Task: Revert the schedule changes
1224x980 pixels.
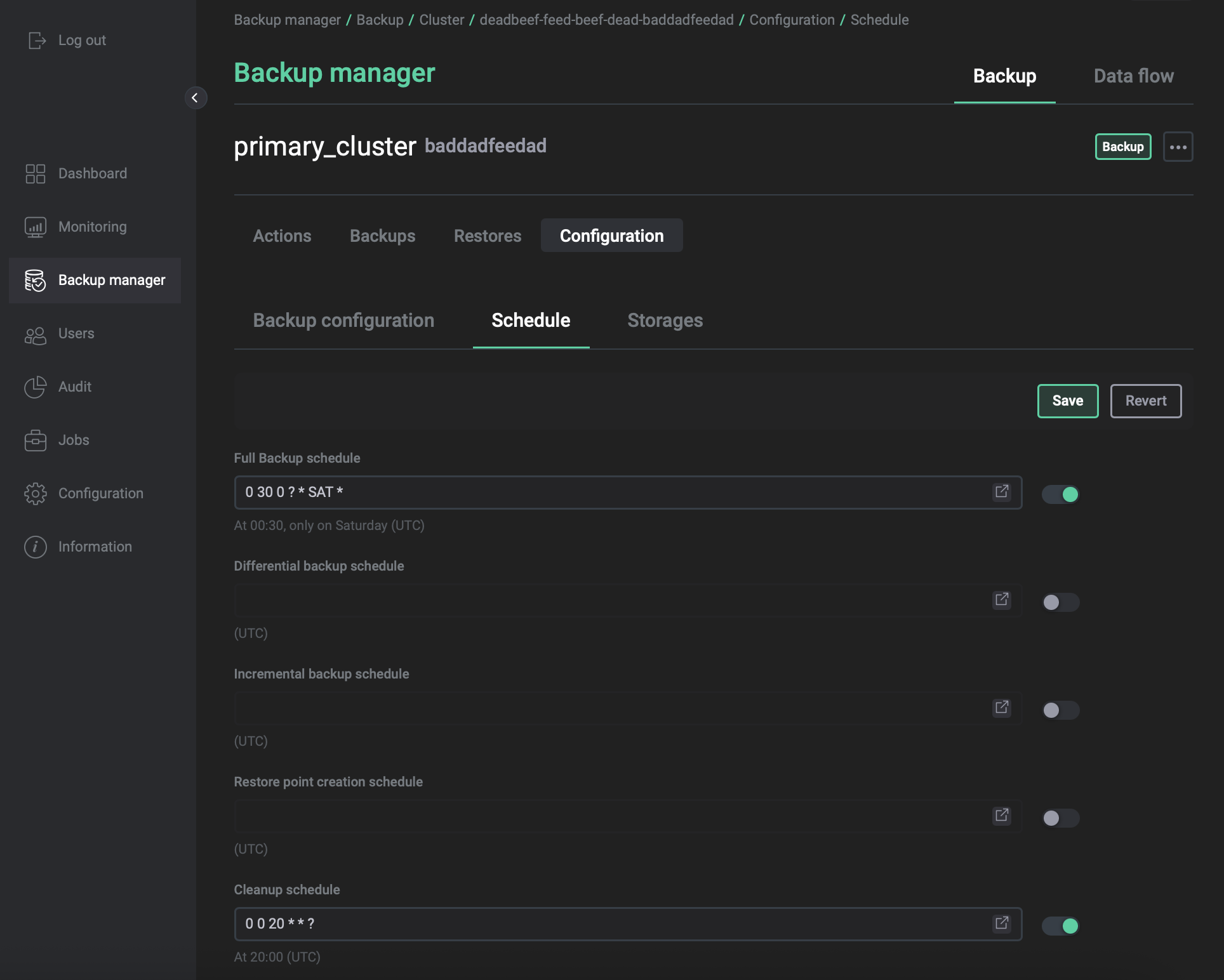Action: coord(1145,401)
